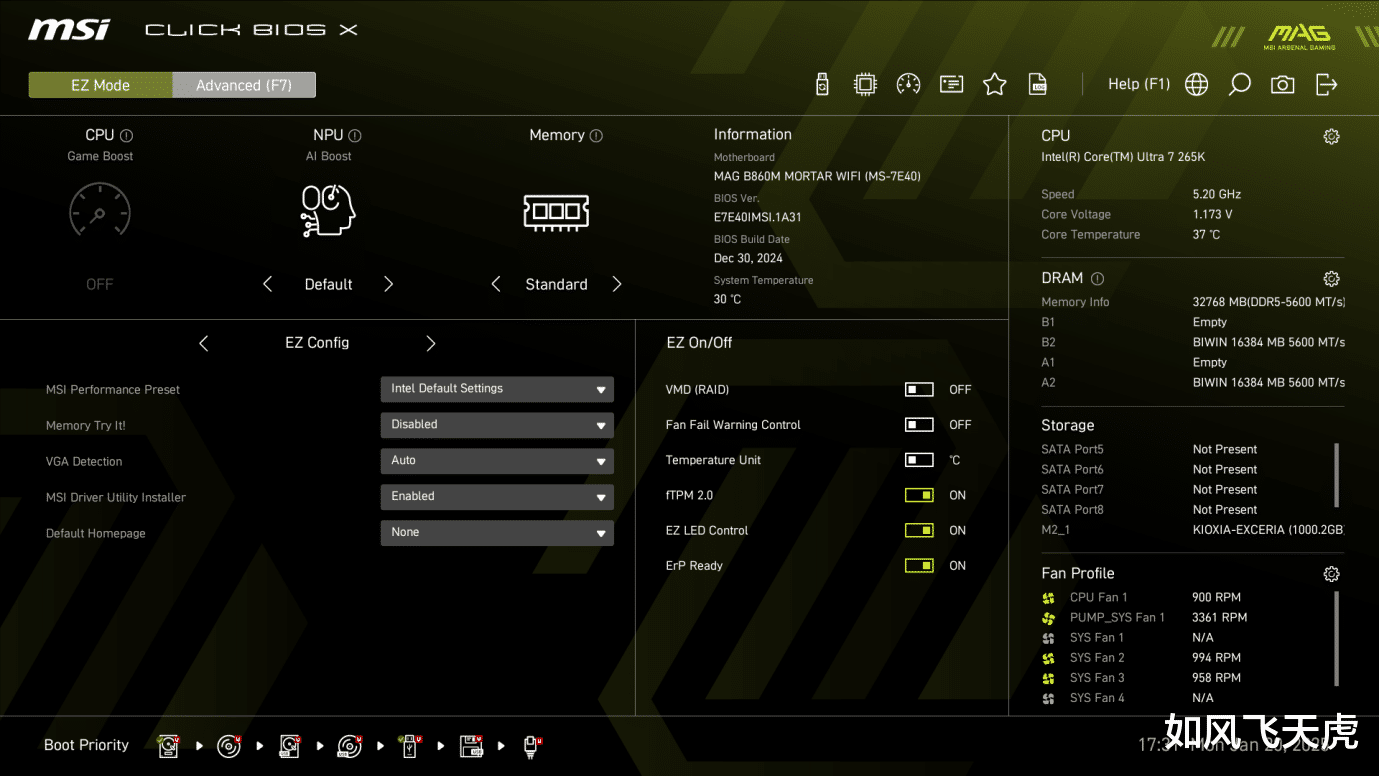Click right arrow next to Memory Standard
Viewport: 1379px width, 776px height.
(617, 284)
